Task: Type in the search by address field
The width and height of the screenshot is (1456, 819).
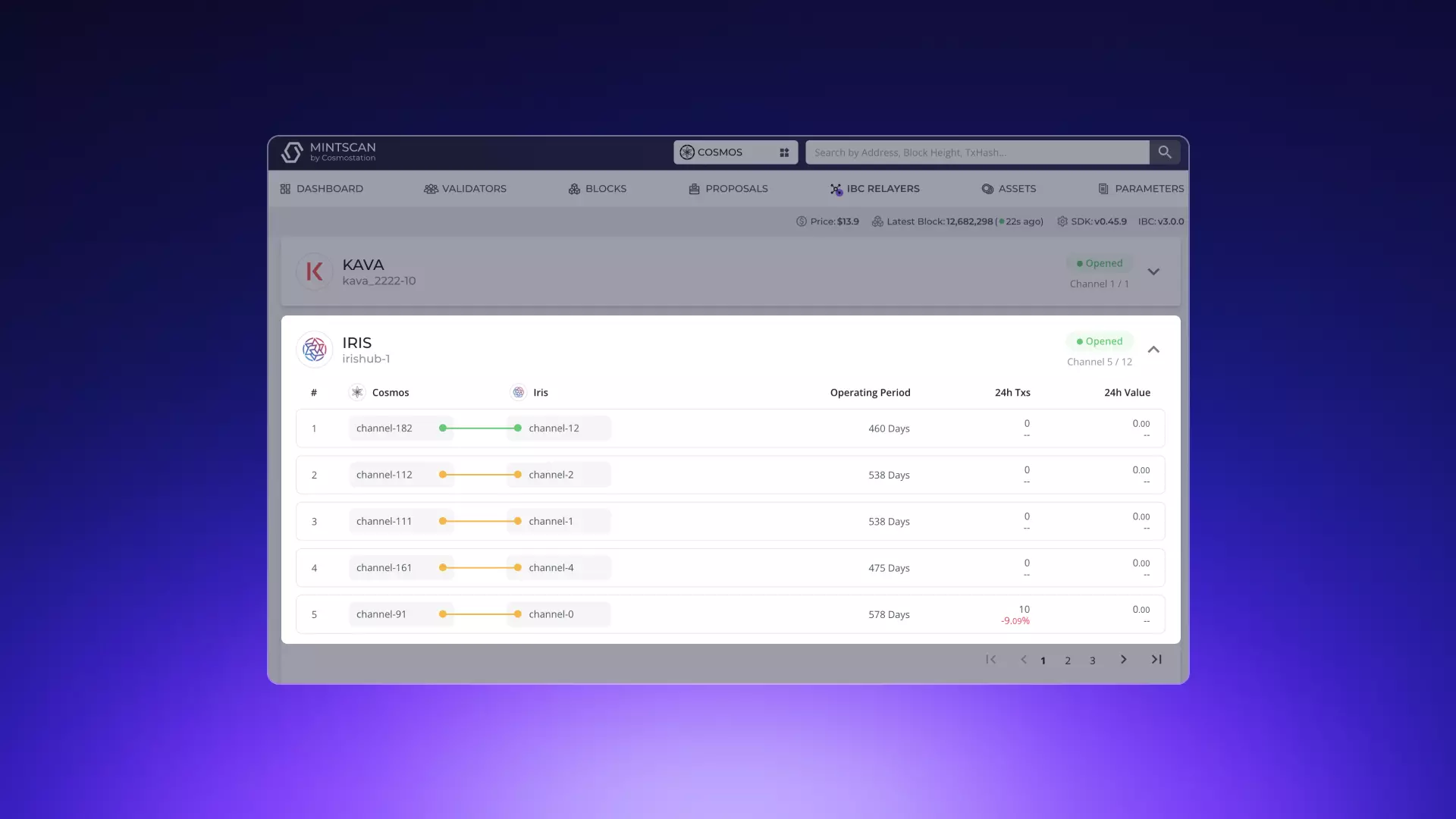Action: click(977, 152)
